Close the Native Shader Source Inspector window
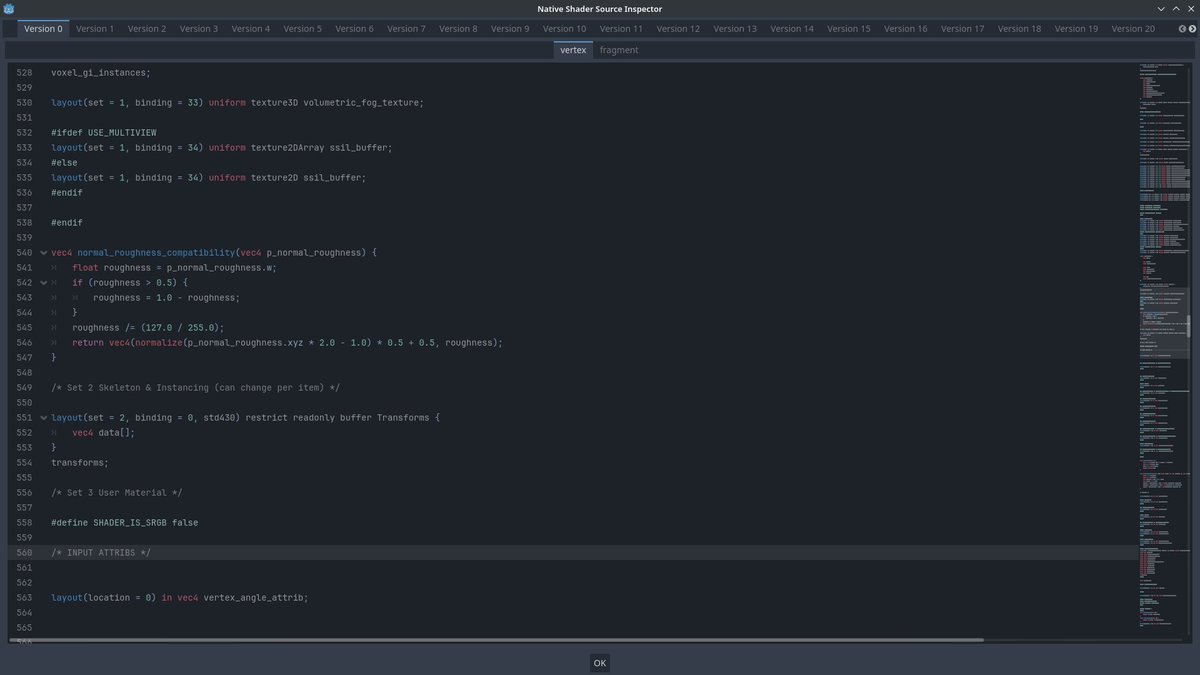 point(1190,9)
